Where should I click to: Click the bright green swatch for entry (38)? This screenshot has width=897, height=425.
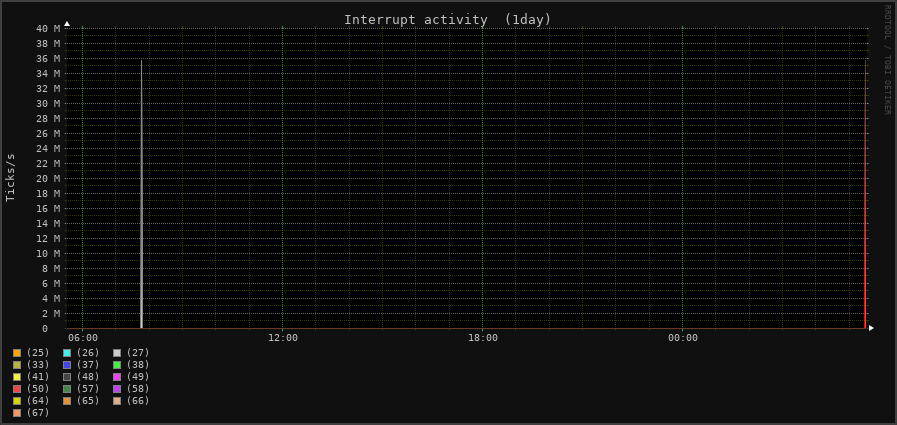point(117,365)
